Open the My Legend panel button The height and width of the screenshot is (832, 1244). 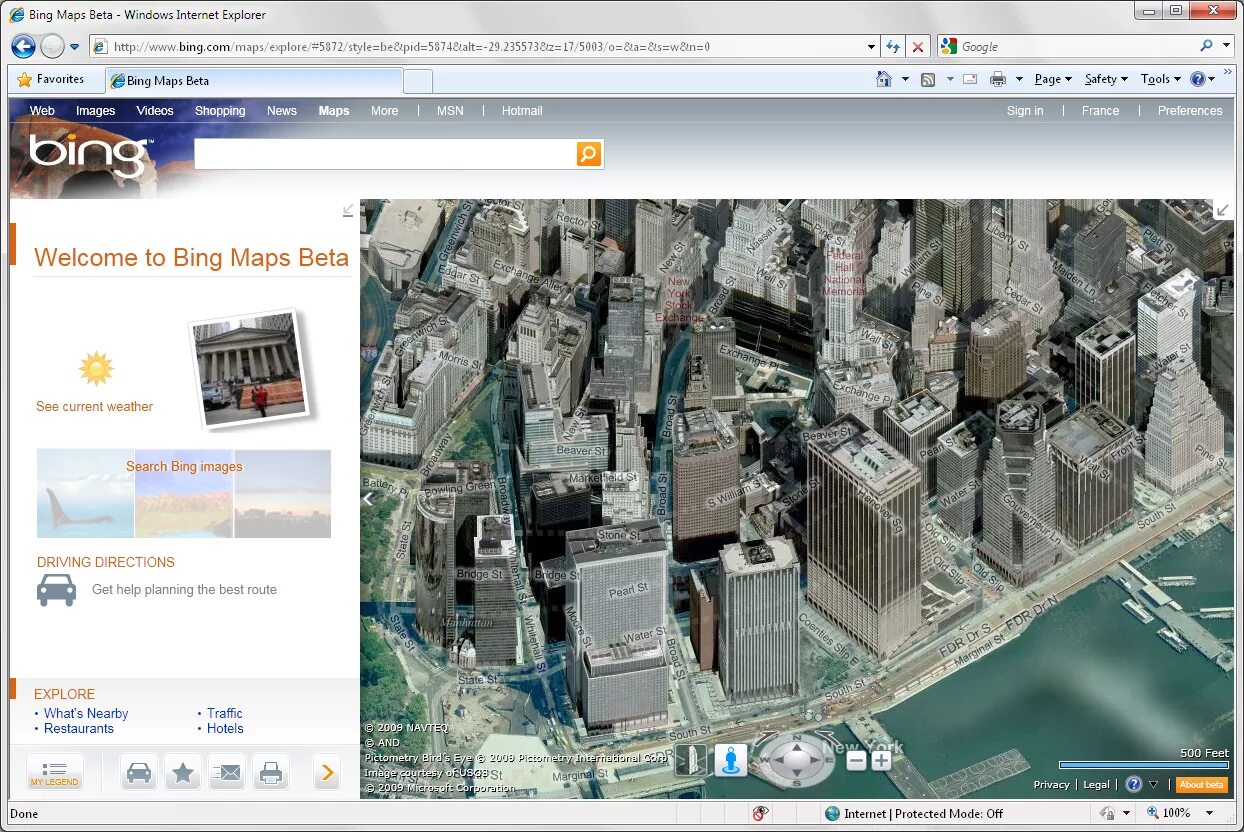click(55, 772)
